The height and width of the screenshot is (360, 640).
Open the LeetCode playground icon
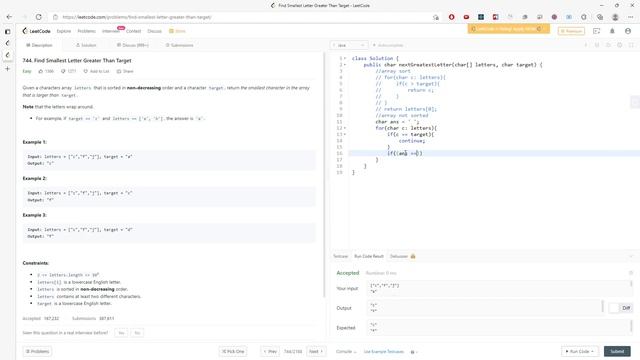596,31
